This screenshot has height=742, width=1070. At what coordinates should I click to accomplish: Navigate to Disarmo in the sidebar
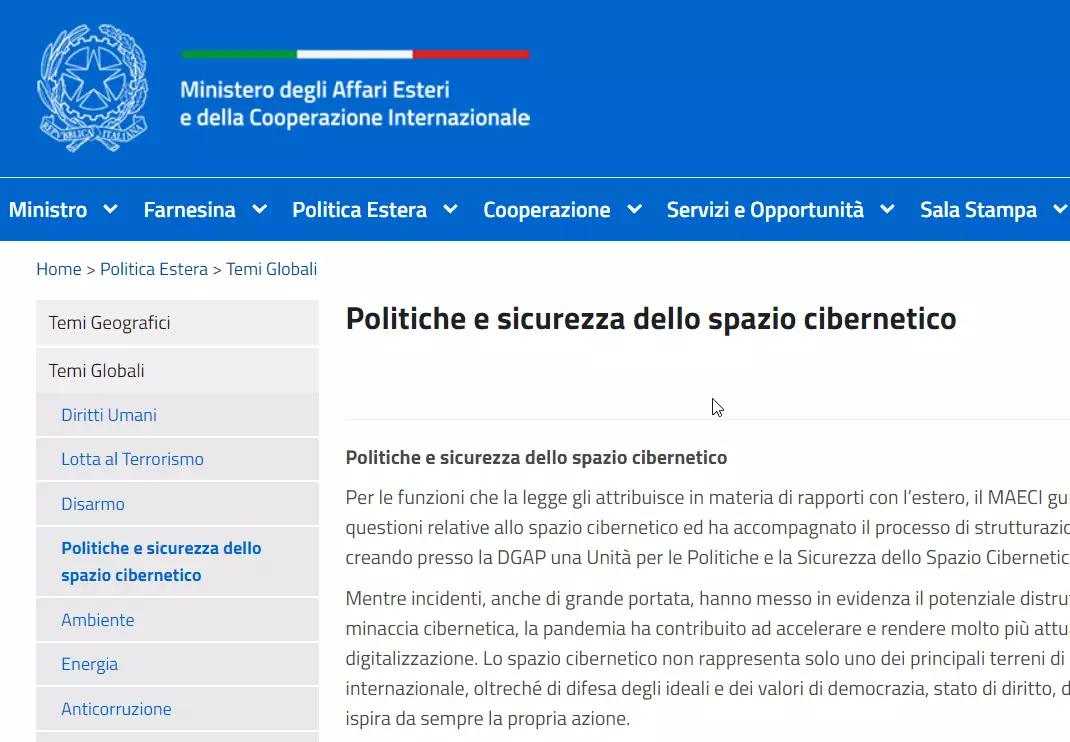(93, 504)
